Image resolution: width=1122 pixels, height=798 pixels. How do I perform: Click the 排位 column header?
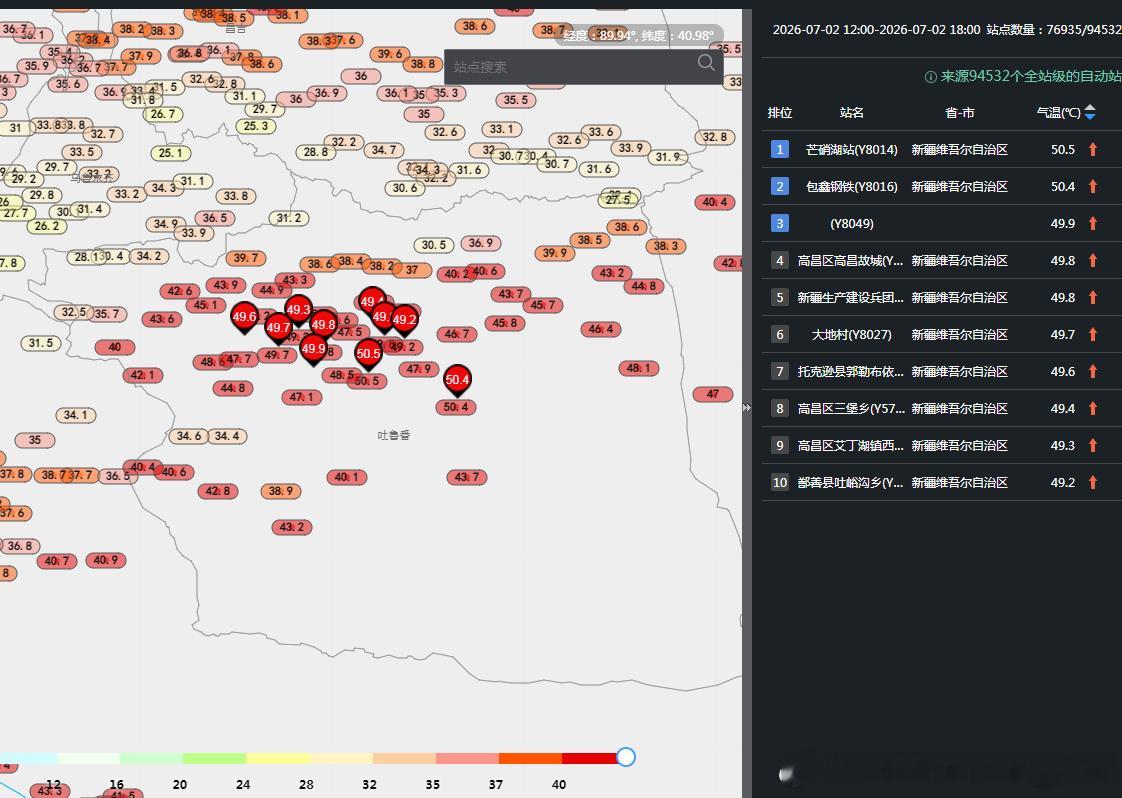point(779,112)
